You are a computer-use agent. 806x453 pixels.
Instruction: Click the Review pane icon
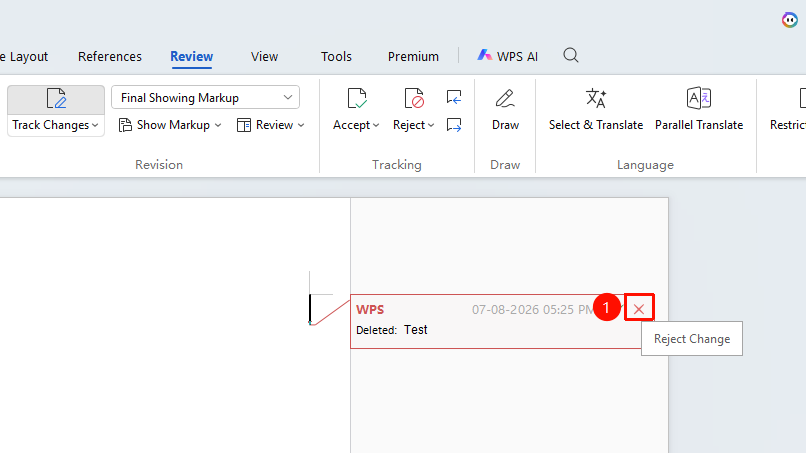244,125
